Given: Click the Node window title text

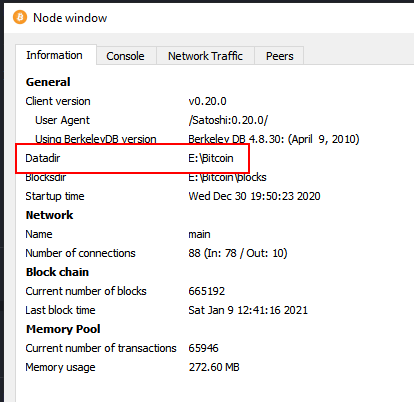Looking at the screenshot, I should click(70, 18).
